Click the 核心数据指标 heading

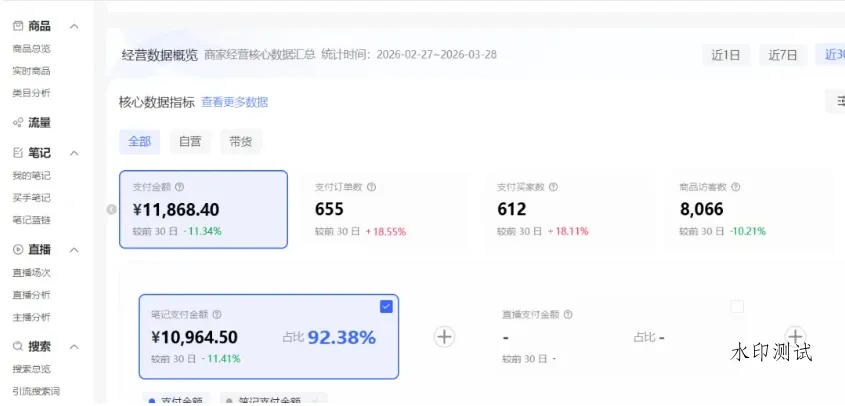tap(157, 102)
